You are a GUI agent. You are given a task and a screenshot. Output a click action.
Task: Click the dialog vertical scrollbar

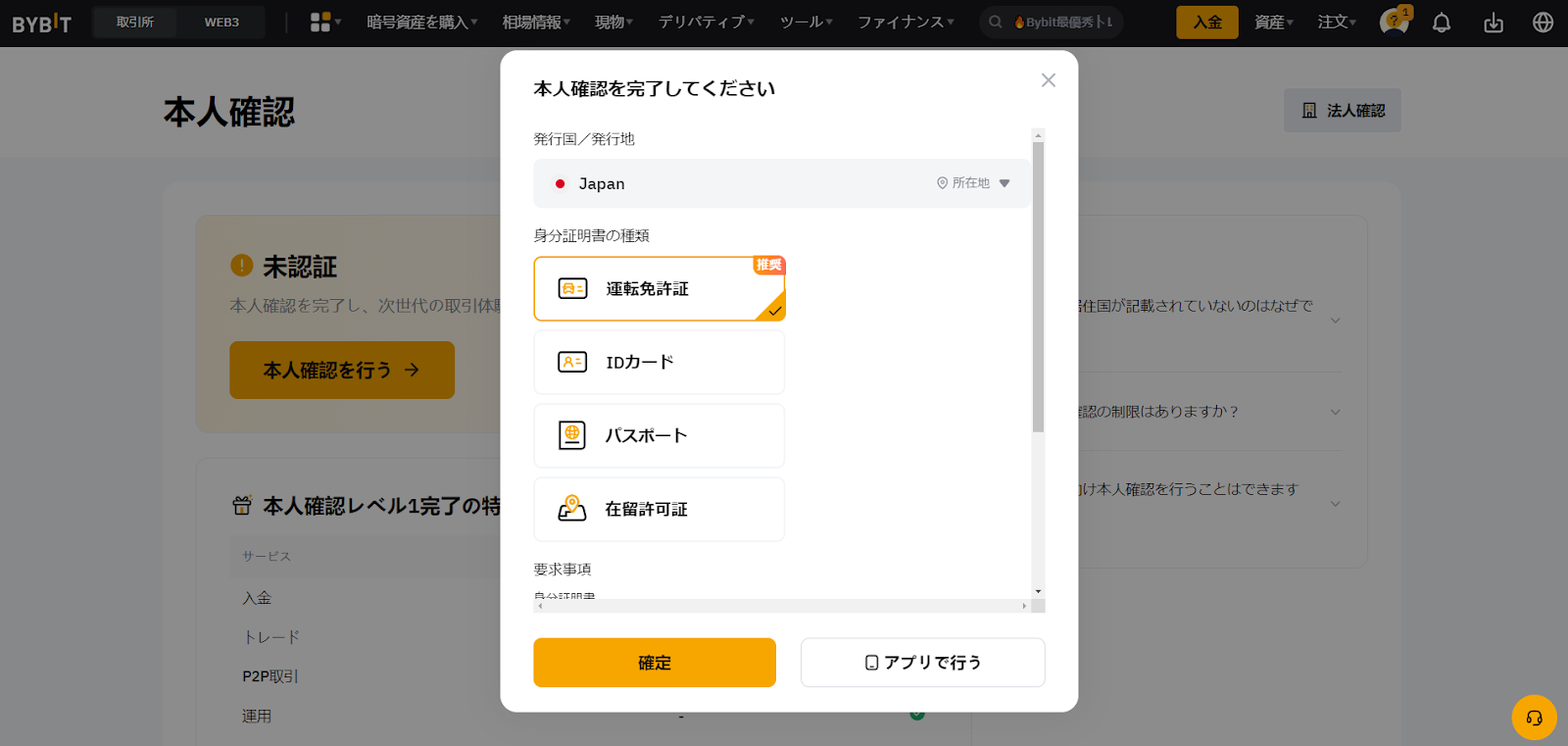point(1038,287)
